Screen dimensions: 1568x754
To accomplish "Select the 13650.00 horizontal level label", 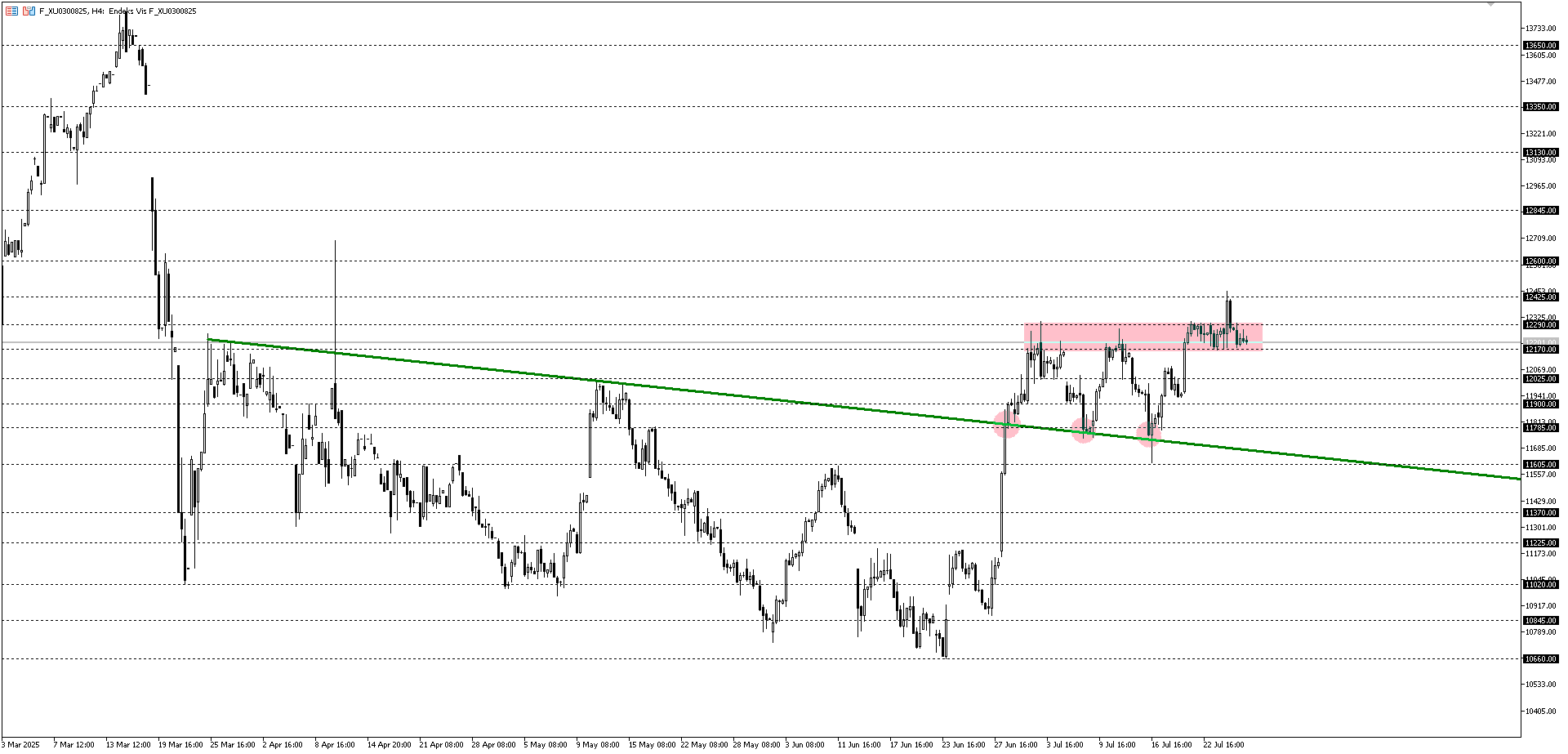I will click(1541, 45).
